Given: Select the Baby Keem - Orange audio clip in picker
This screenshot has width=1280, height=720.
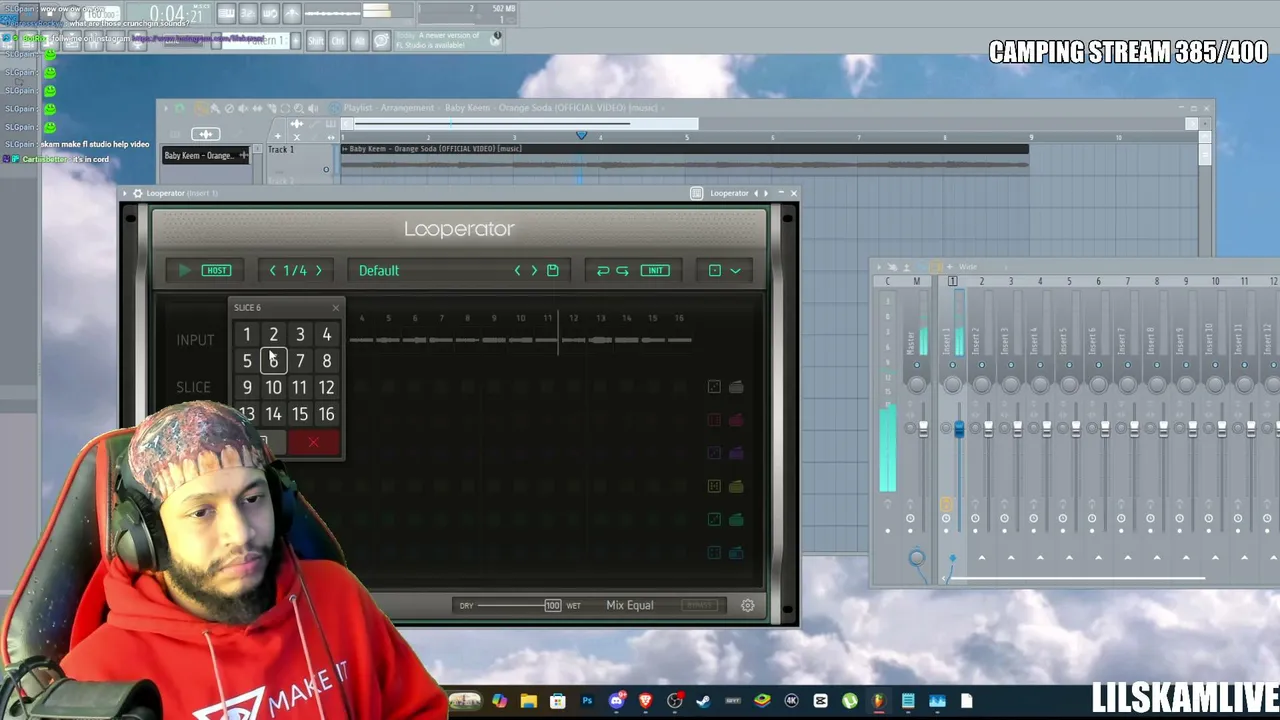Looking at the screenshot, I should [207, 155].
